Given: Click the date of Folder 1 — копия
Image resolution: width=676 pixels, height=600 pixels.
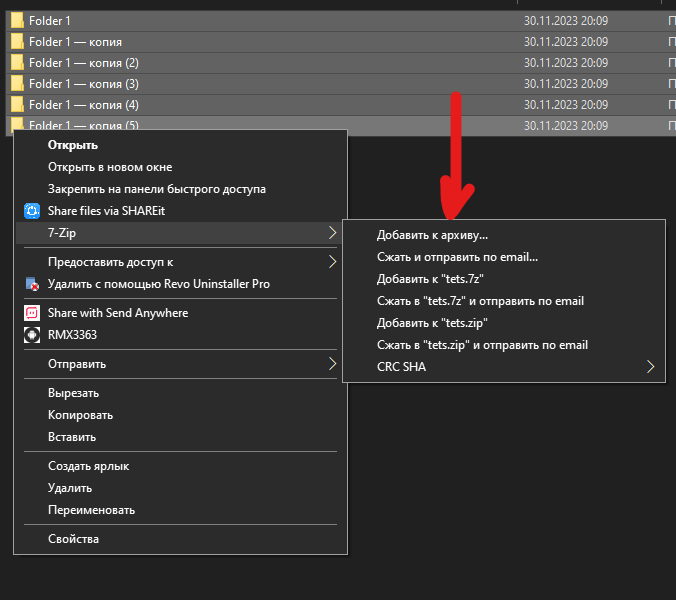Looking at the screenshot, I should tap(566, 42).
